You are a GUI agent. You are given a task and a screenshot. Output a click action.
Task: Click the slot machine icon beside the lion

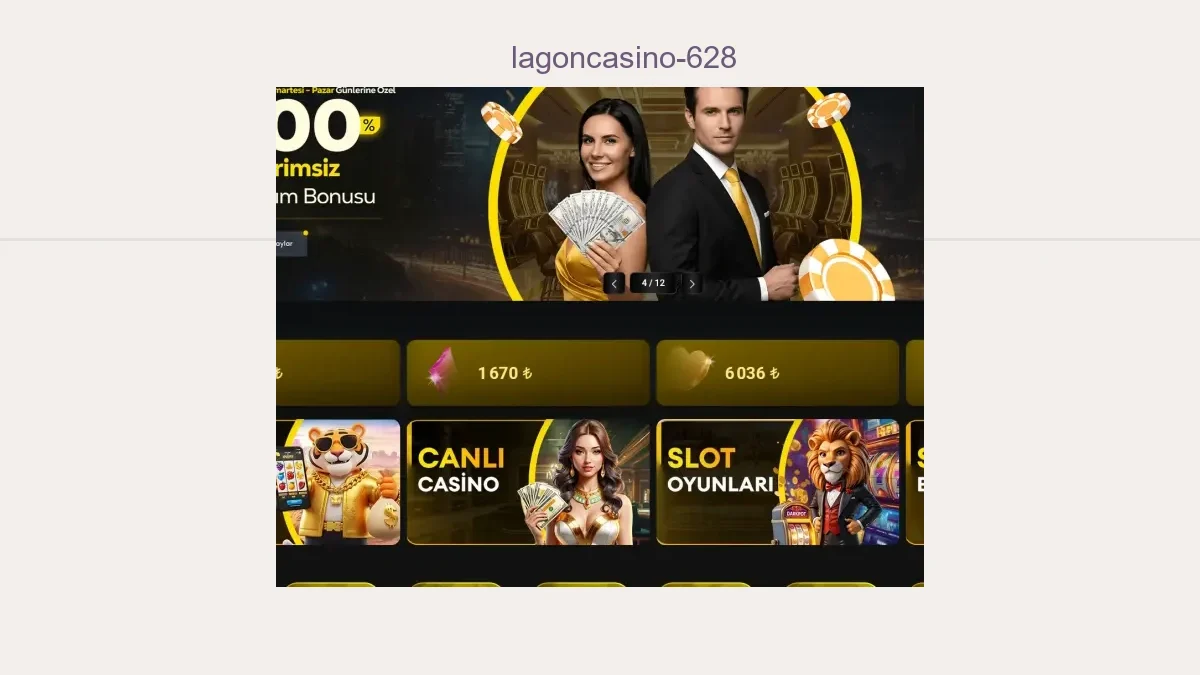click(x=791, y=522)
